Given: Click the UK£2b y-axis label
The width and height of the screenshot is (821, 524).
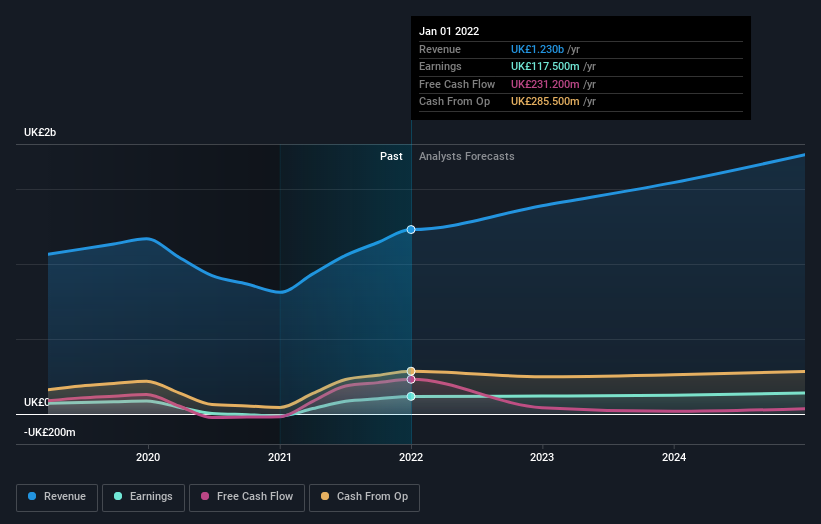Looking at the screenshot, I should (x=40, y=132).
